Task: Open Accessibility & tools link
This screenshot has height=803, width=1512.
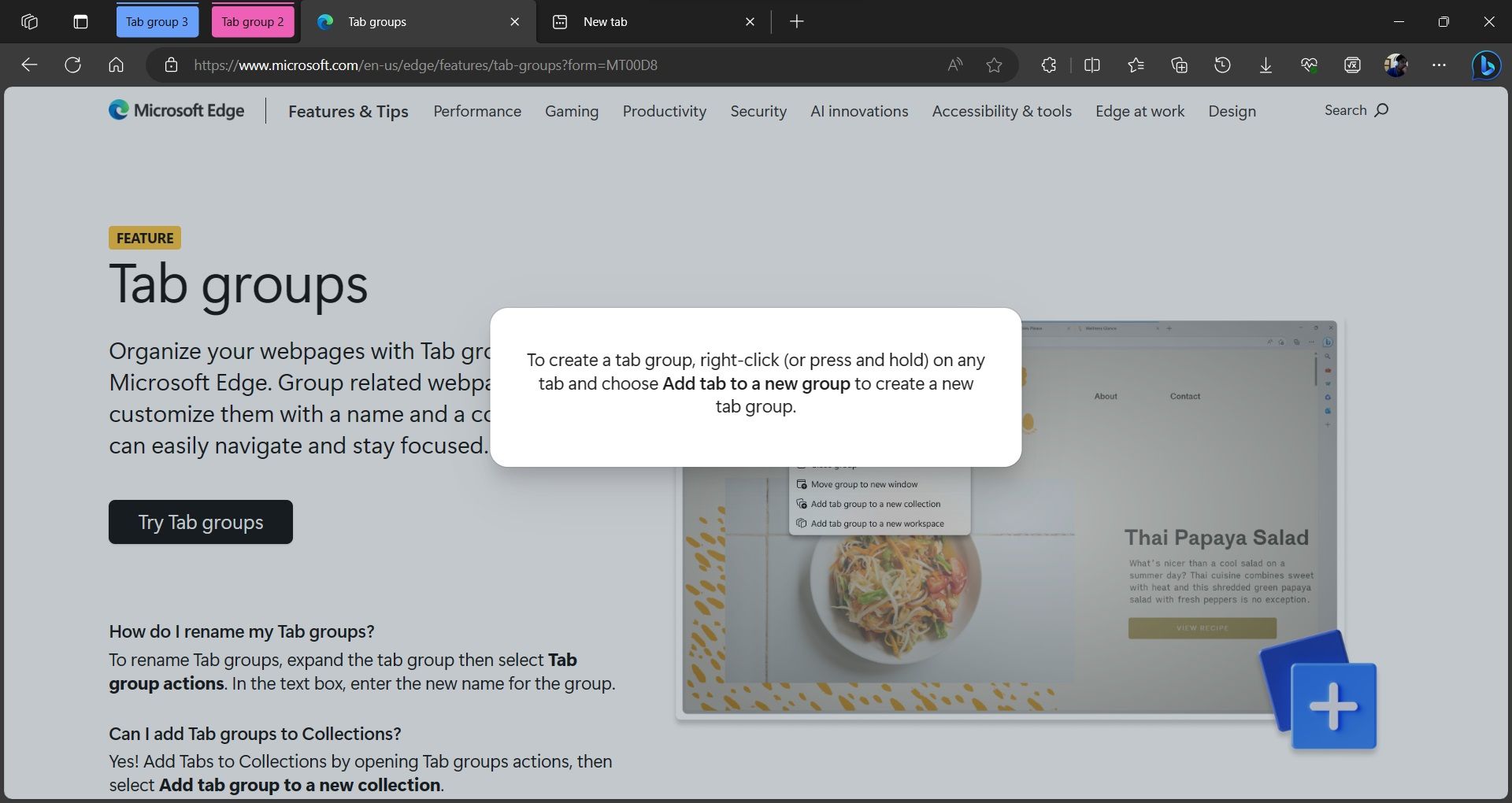Action: (1001, 111)
